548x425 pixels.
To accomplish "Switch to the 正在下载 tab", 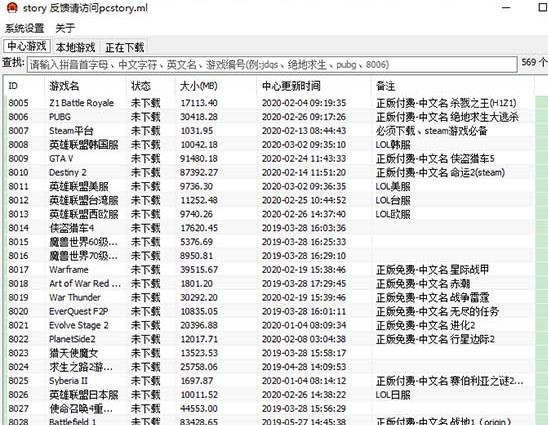I will pos(124,47).
